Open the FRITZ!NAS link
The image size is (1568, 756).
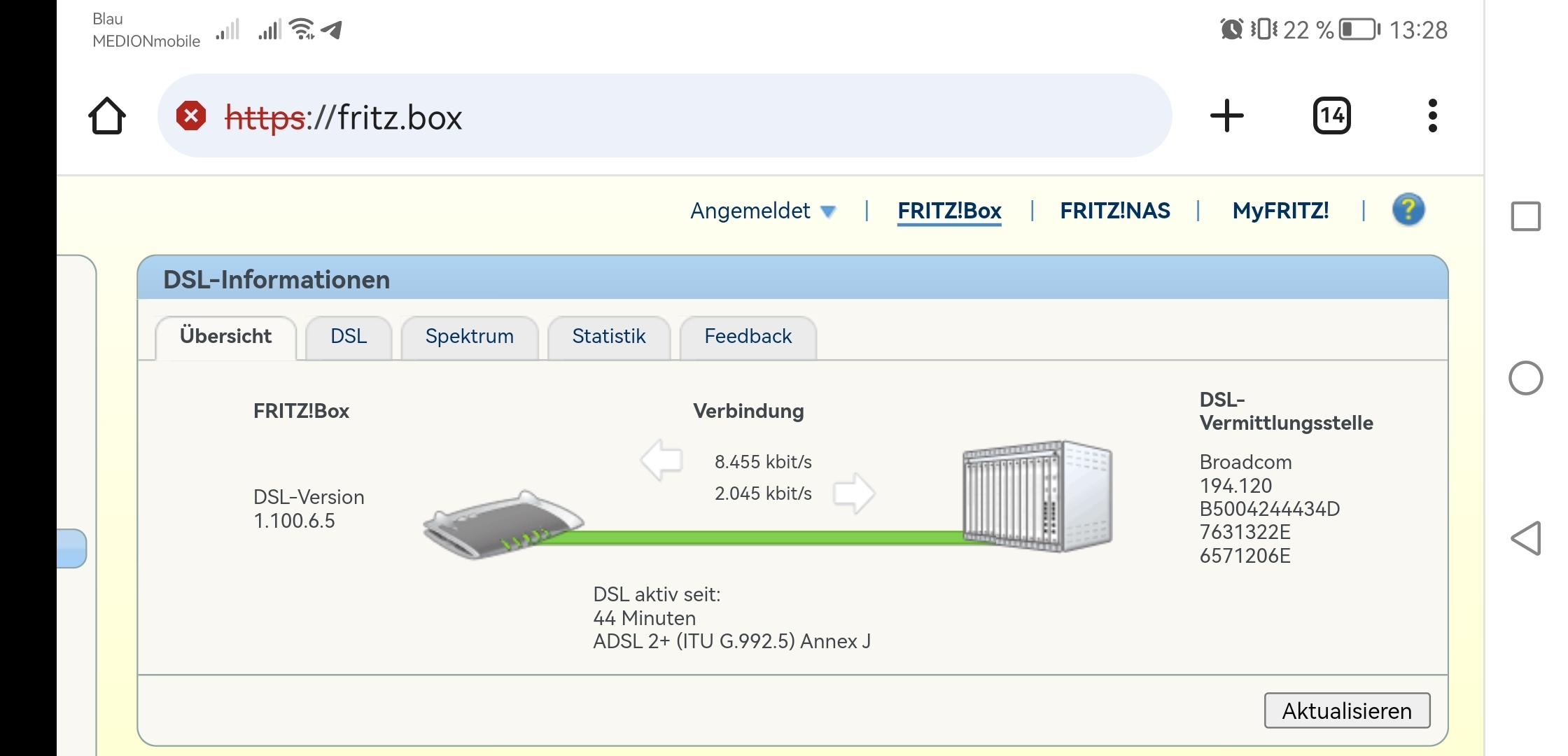(1114, 211)
